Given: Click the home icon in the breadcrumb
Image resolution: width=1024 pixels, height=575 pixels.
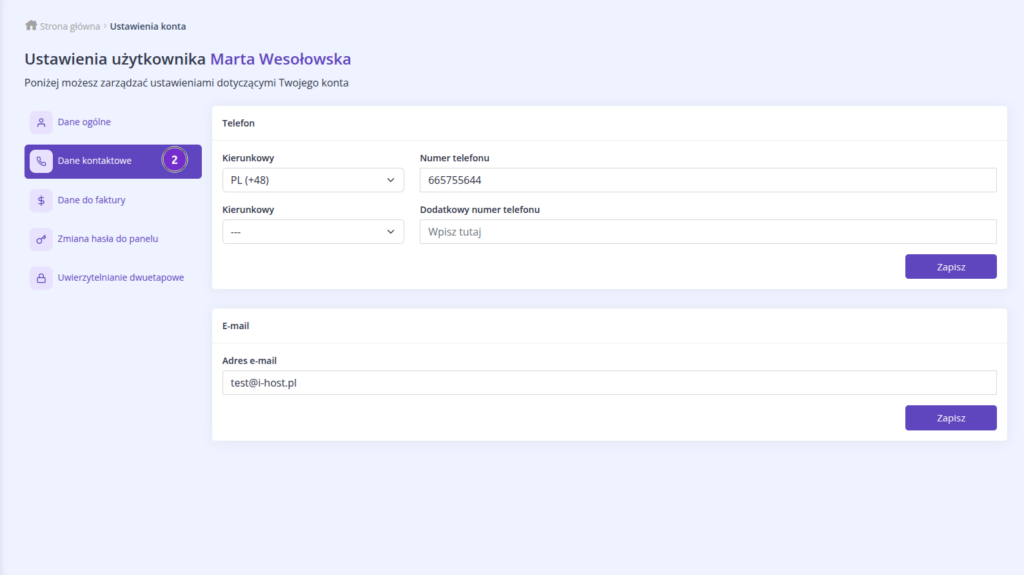Looking at the screenshot, I should point(31,25).
